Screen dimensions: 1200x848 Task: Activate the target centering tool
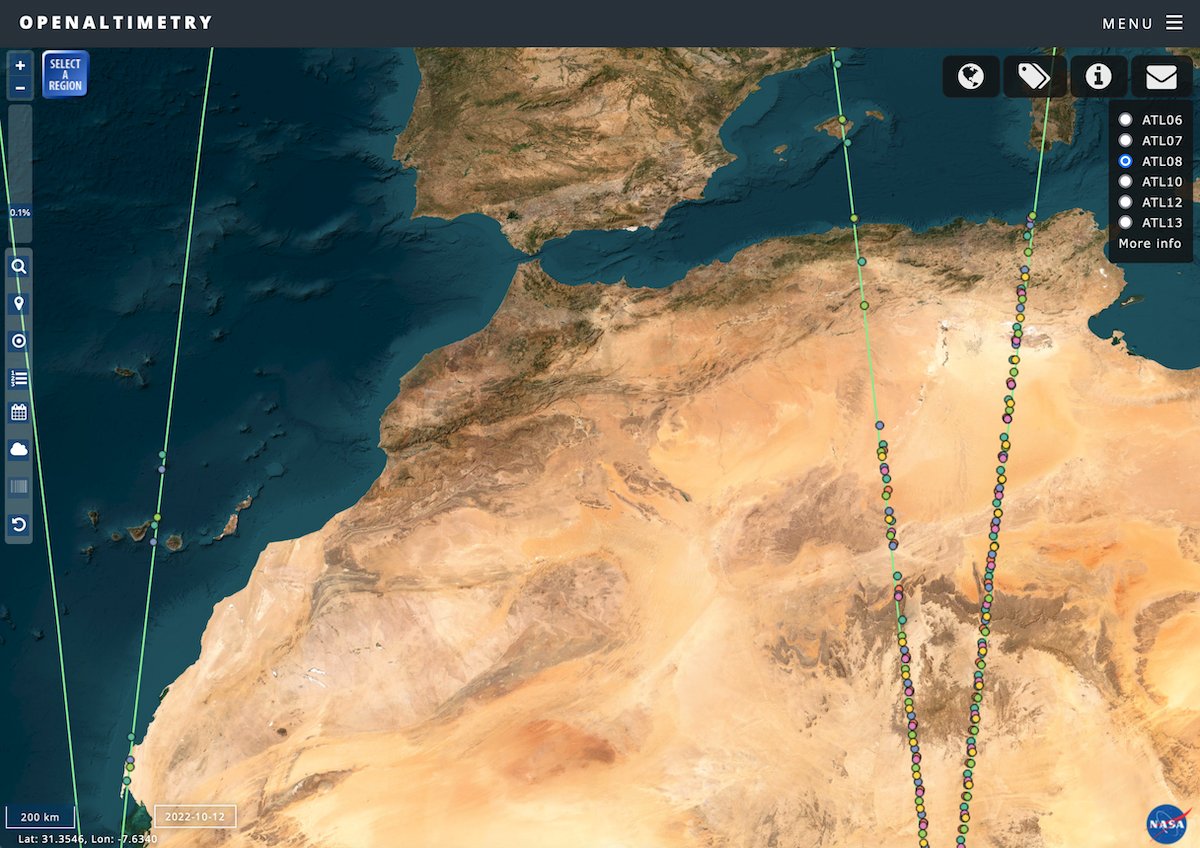tap(18, 340)
